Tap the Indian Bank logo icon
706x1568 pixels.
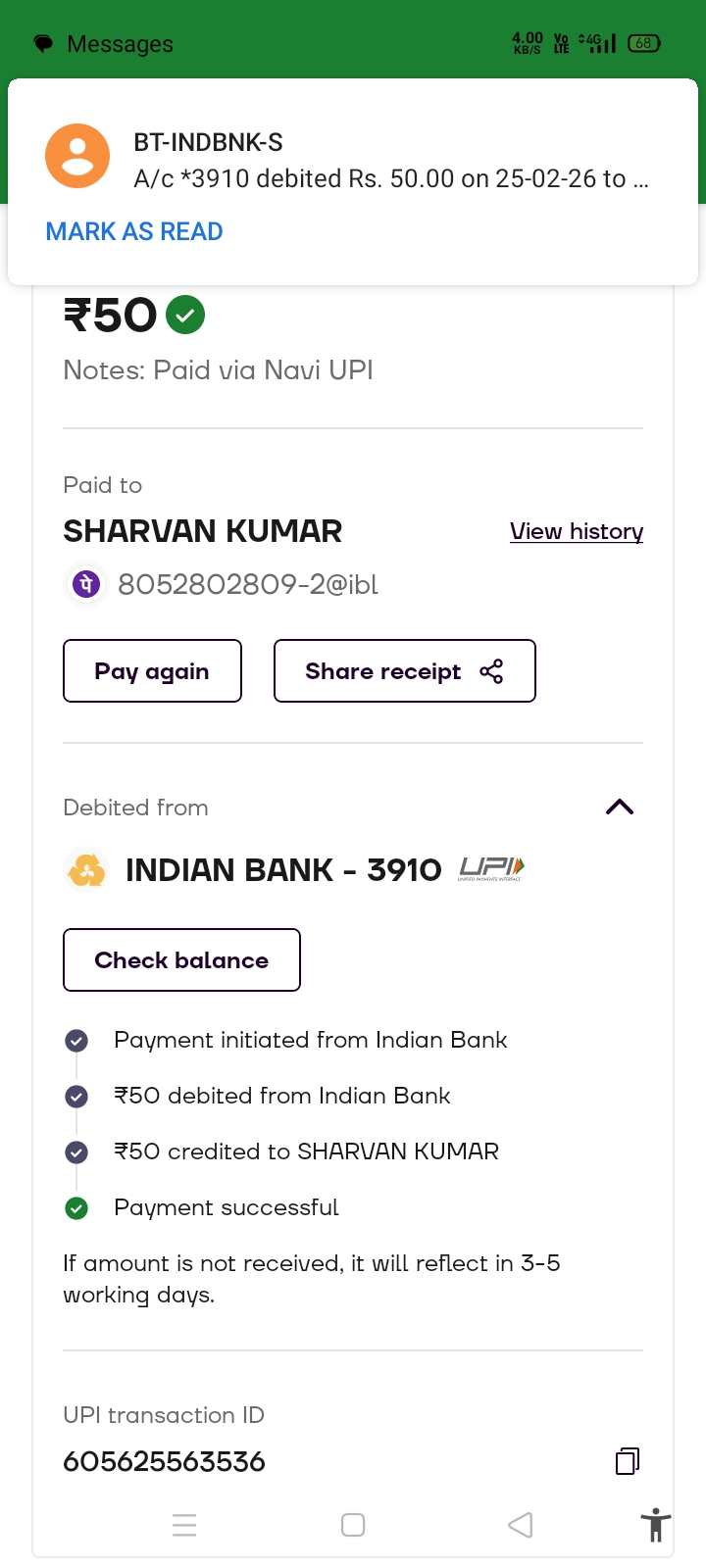(x=86, y=870)
